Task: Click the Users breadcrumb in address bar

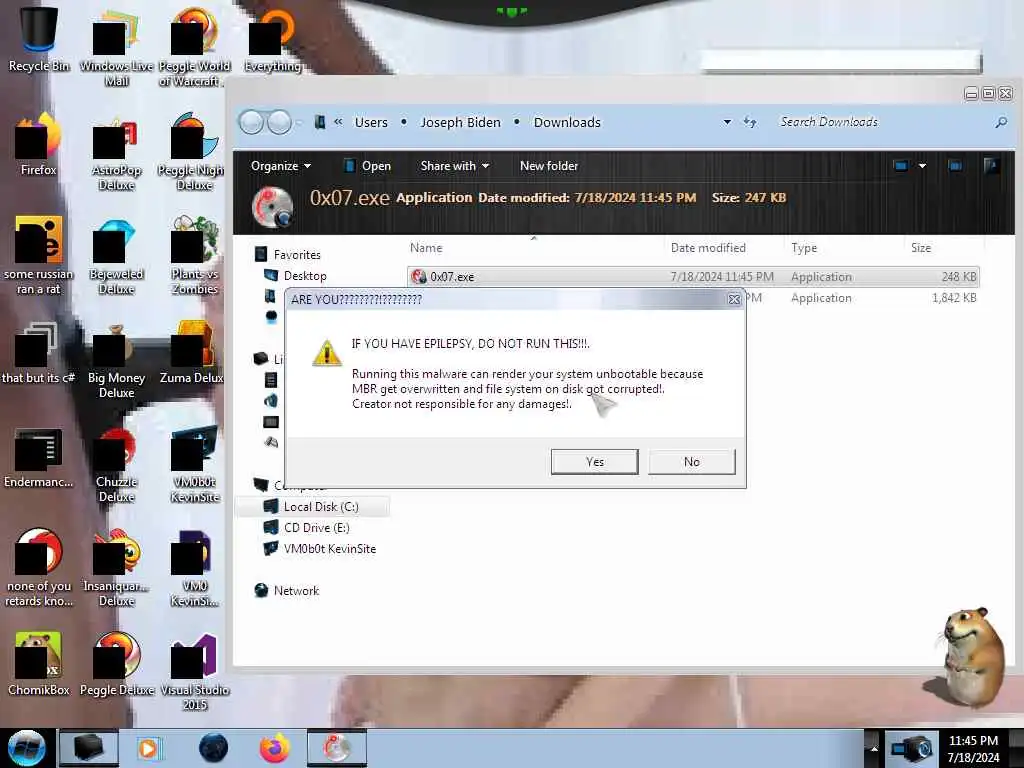Action: (x=371, y=122)
